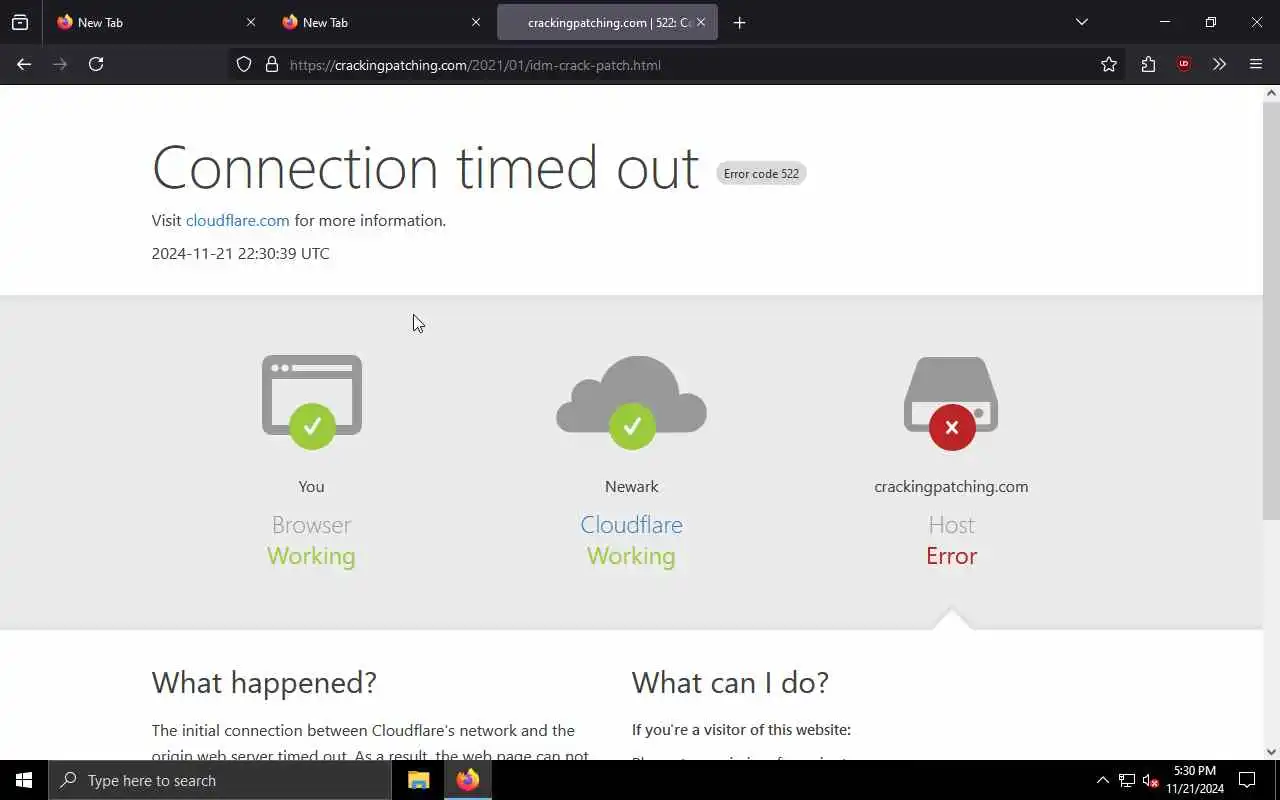Open the muted volume tray icon
1280x800 pixels.
tap(1150, 780)
